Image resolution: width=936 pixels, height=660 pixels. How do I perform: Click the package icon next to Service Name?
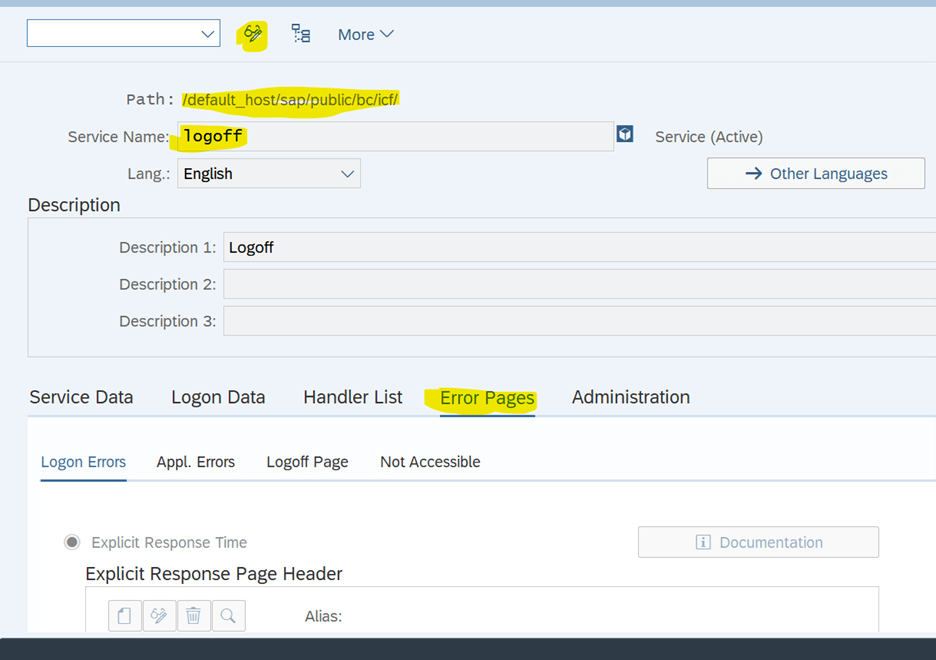(625, 134)
